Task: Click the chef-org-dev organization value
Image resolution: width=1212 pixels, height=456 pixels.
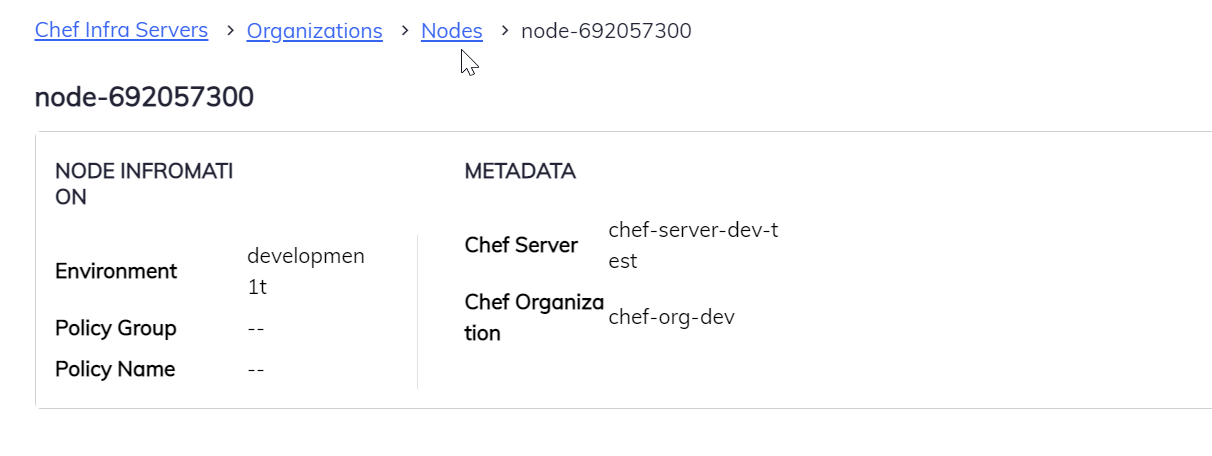Action: pyautogui.click(x=671, y=317)
